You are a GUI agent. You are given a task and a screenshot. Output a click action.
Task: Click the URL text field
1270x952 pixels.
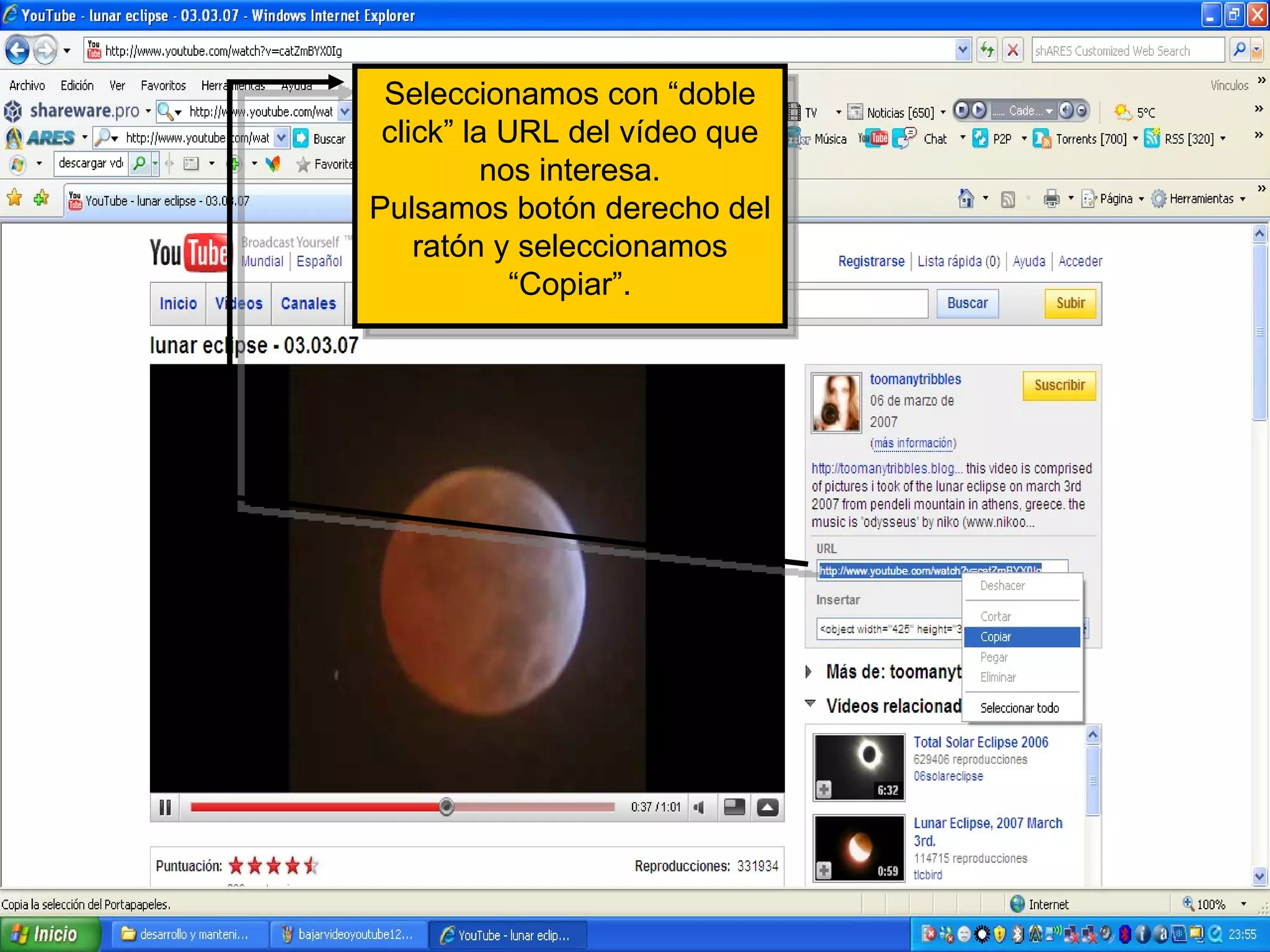942,570
